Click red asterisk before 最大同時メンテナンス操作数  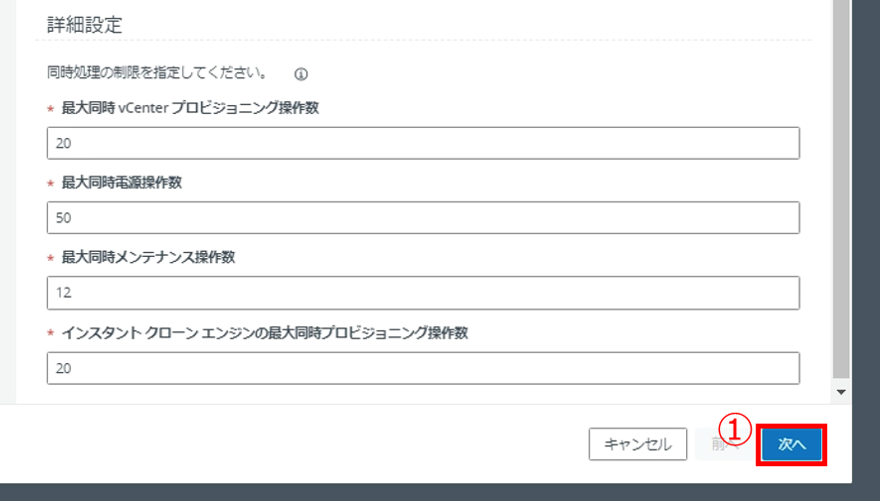(51, 259)
